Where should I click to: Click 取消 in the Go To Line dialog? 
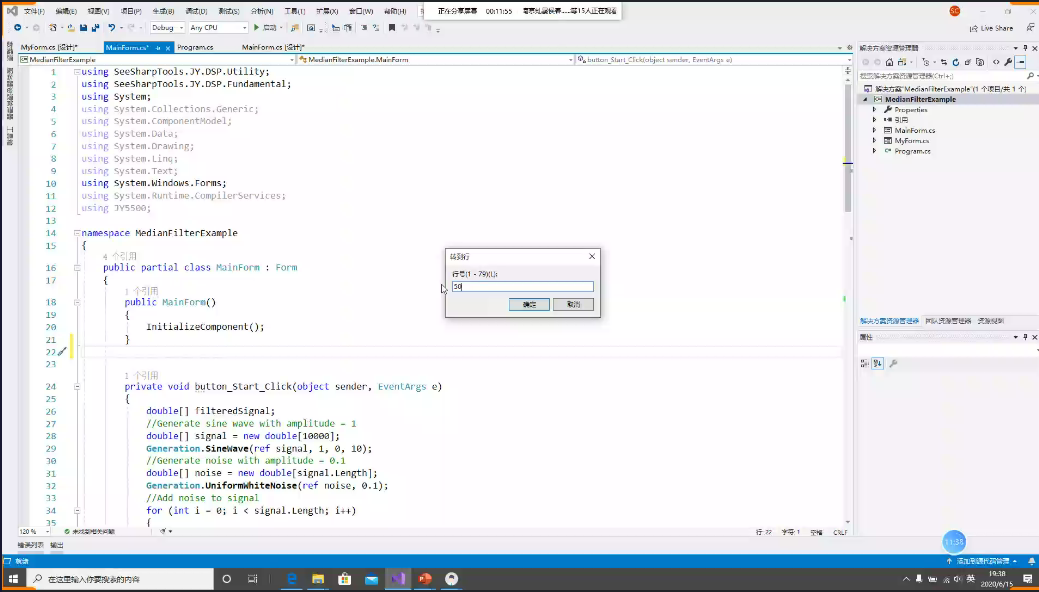pyautogui.click(x=573, y=304)
